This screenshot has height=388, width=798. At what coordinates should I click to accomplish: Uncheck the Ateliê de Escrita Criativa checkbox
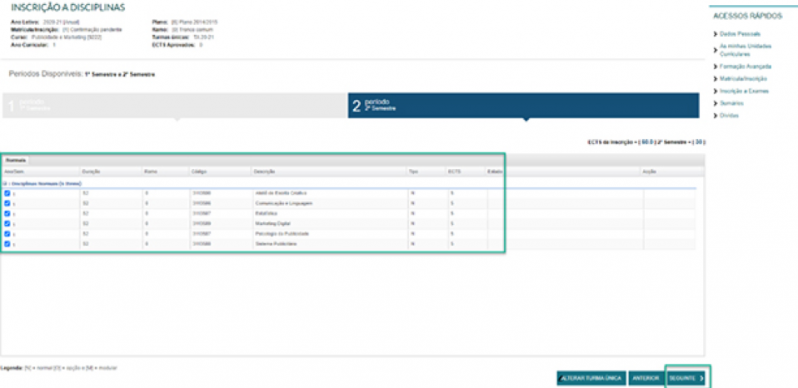7,193
